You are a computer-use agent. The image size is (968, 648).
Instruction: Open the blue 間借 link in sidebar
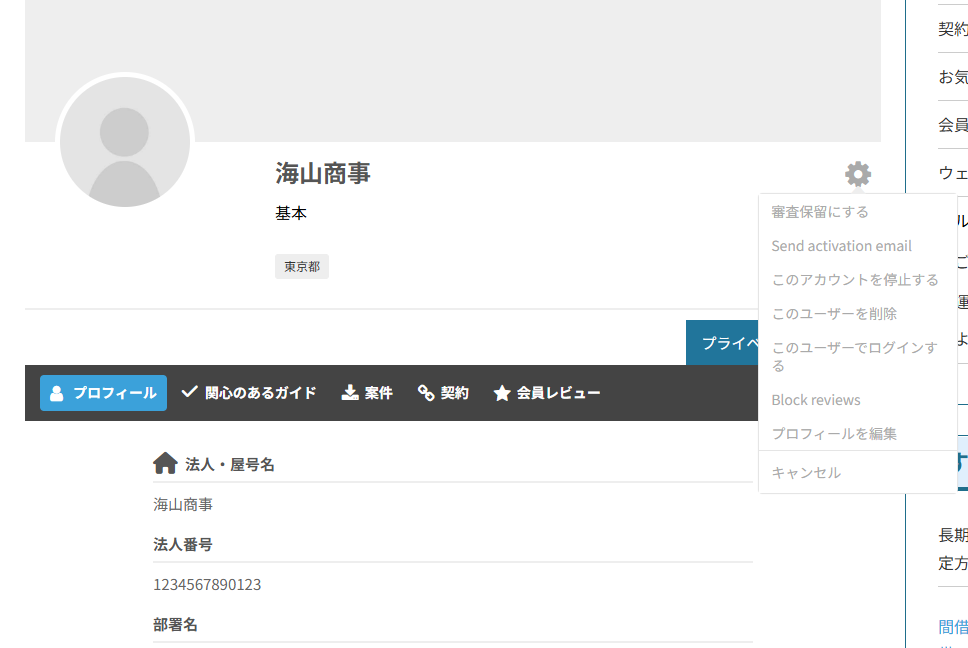[x=953, y=627]
